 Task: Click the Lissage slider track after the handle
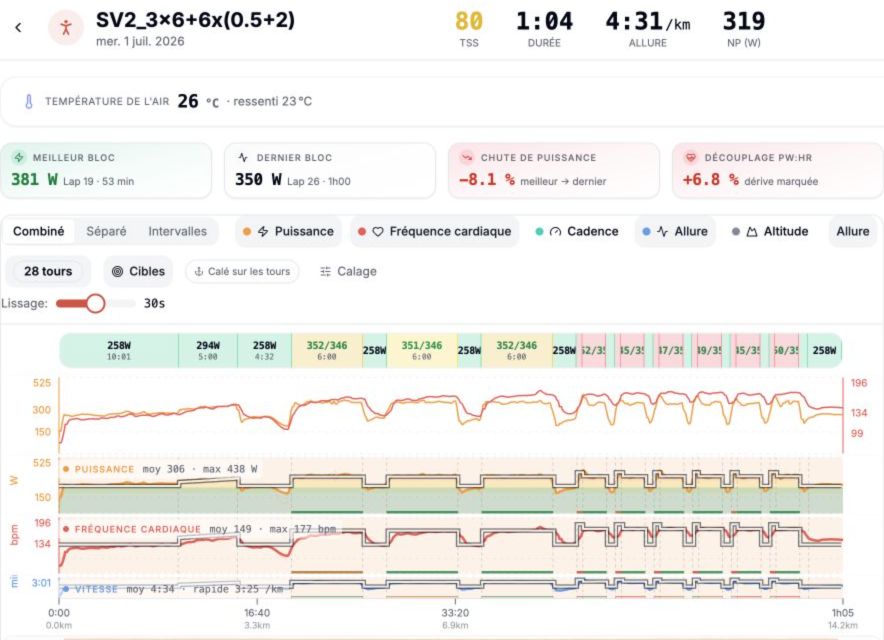coord(121,303)
